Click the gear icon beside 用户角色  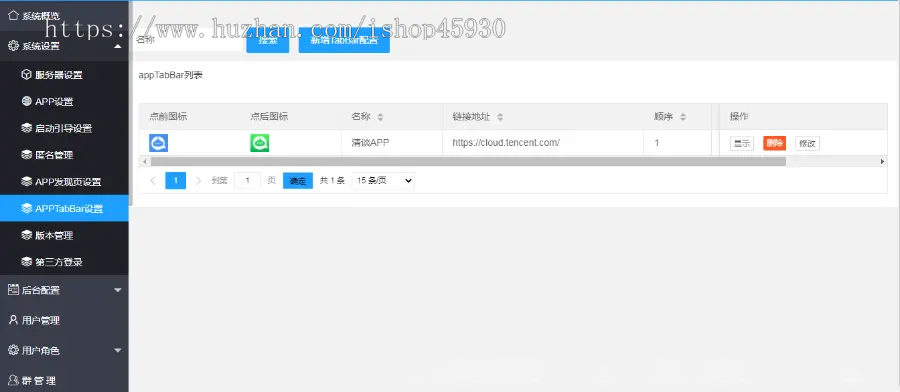(13, 350)
